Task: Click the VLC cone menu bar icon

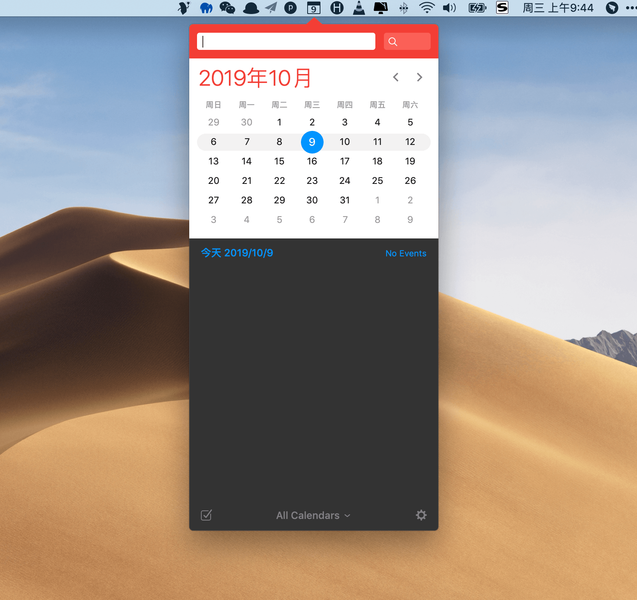Action: pos(359,8)
